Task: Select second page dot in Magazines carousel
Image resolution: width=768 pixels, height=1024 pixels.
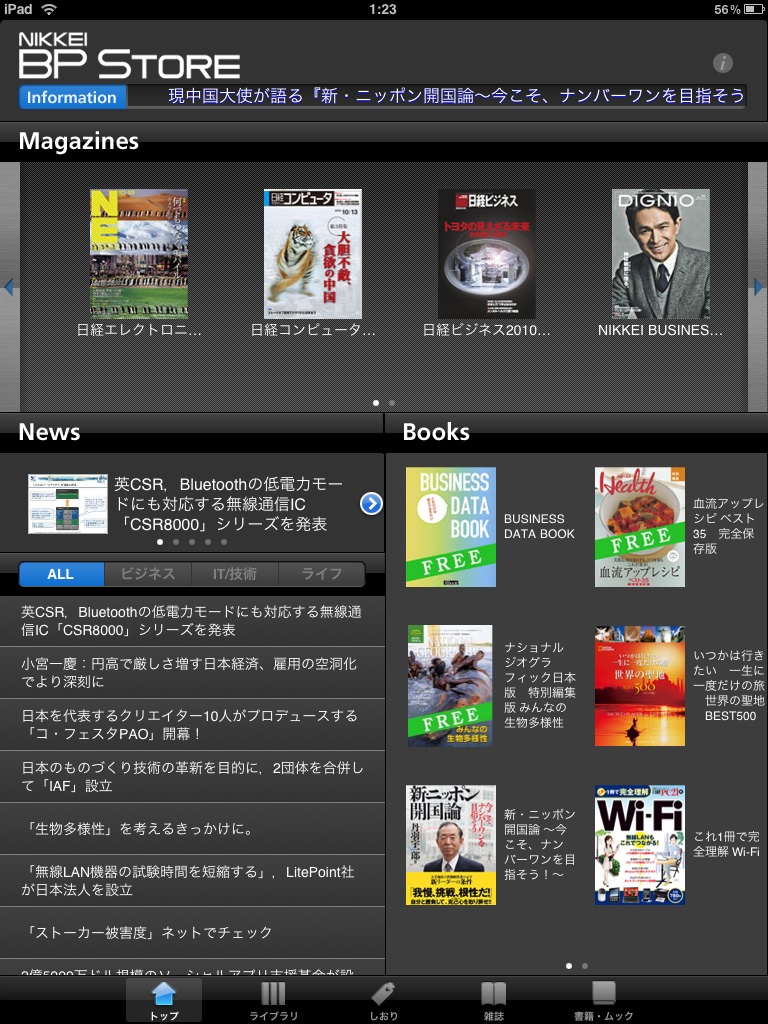Action: (392, 403)
